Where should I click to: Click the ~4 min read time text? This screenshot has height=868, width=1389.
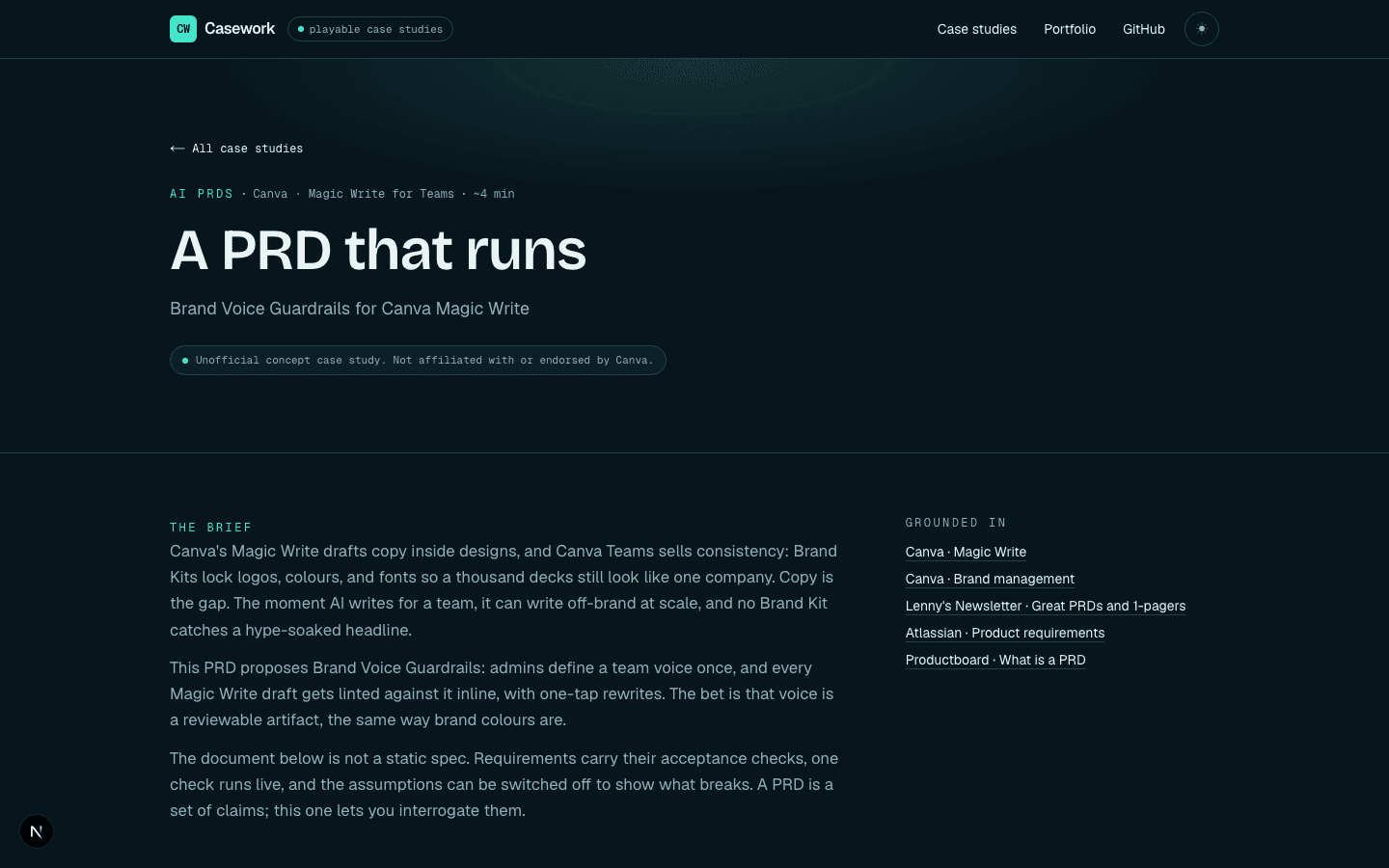494,194
